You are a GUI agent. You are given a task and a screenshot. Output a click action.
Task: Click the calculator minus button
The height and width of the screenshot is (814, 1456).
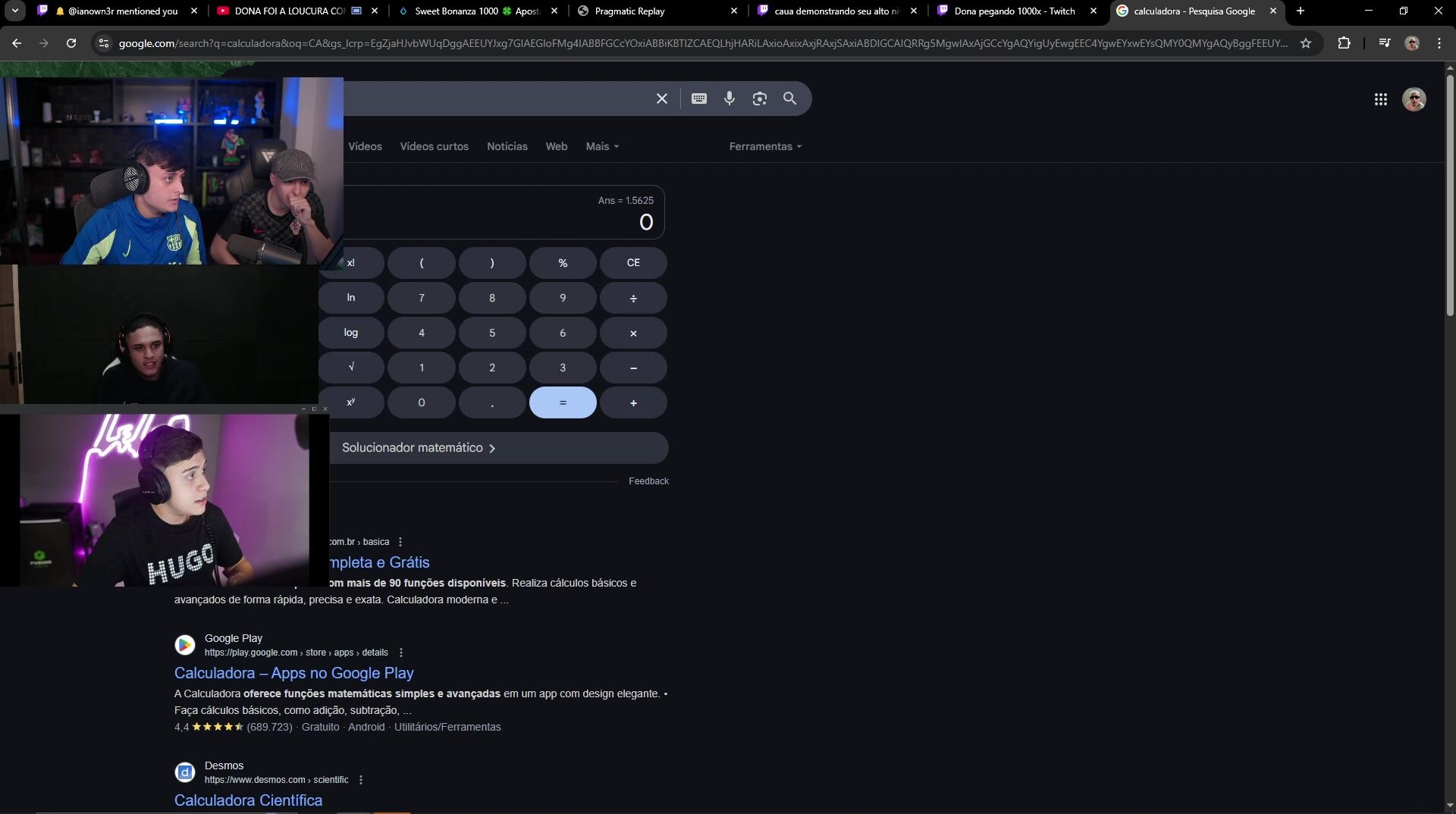[633, 368]
